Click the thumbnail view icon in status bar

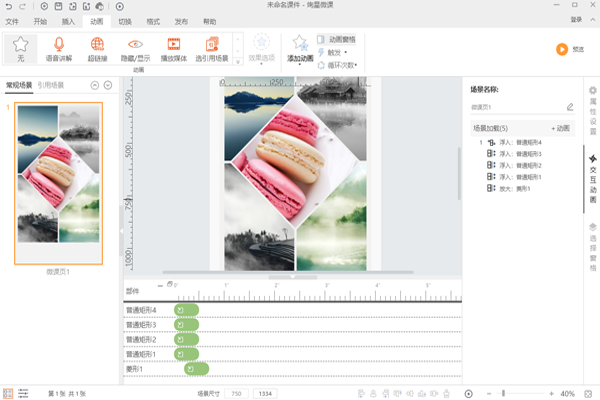click(8, 393)
